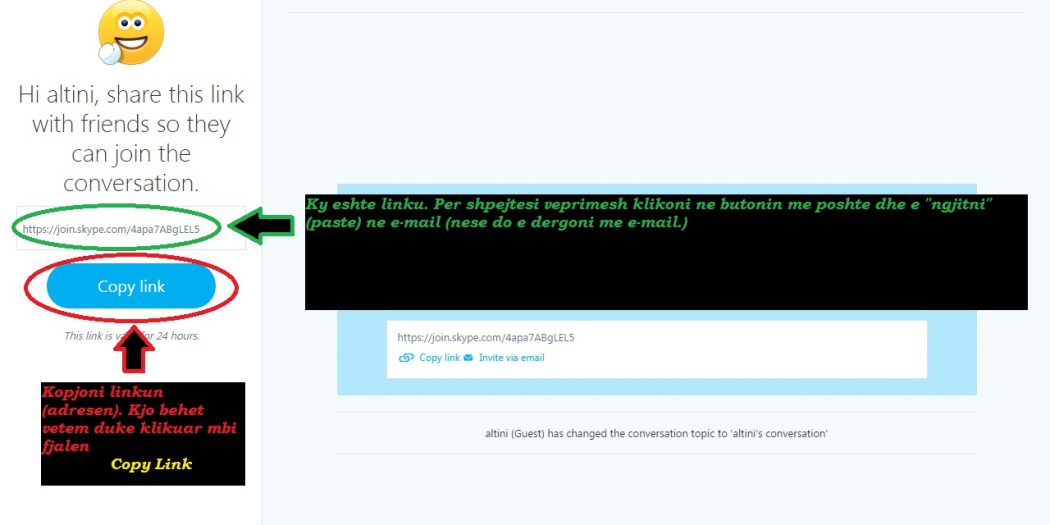The image size is (1050, 525).
Task: Click the blue Copy link button
Action: [131, 287]
